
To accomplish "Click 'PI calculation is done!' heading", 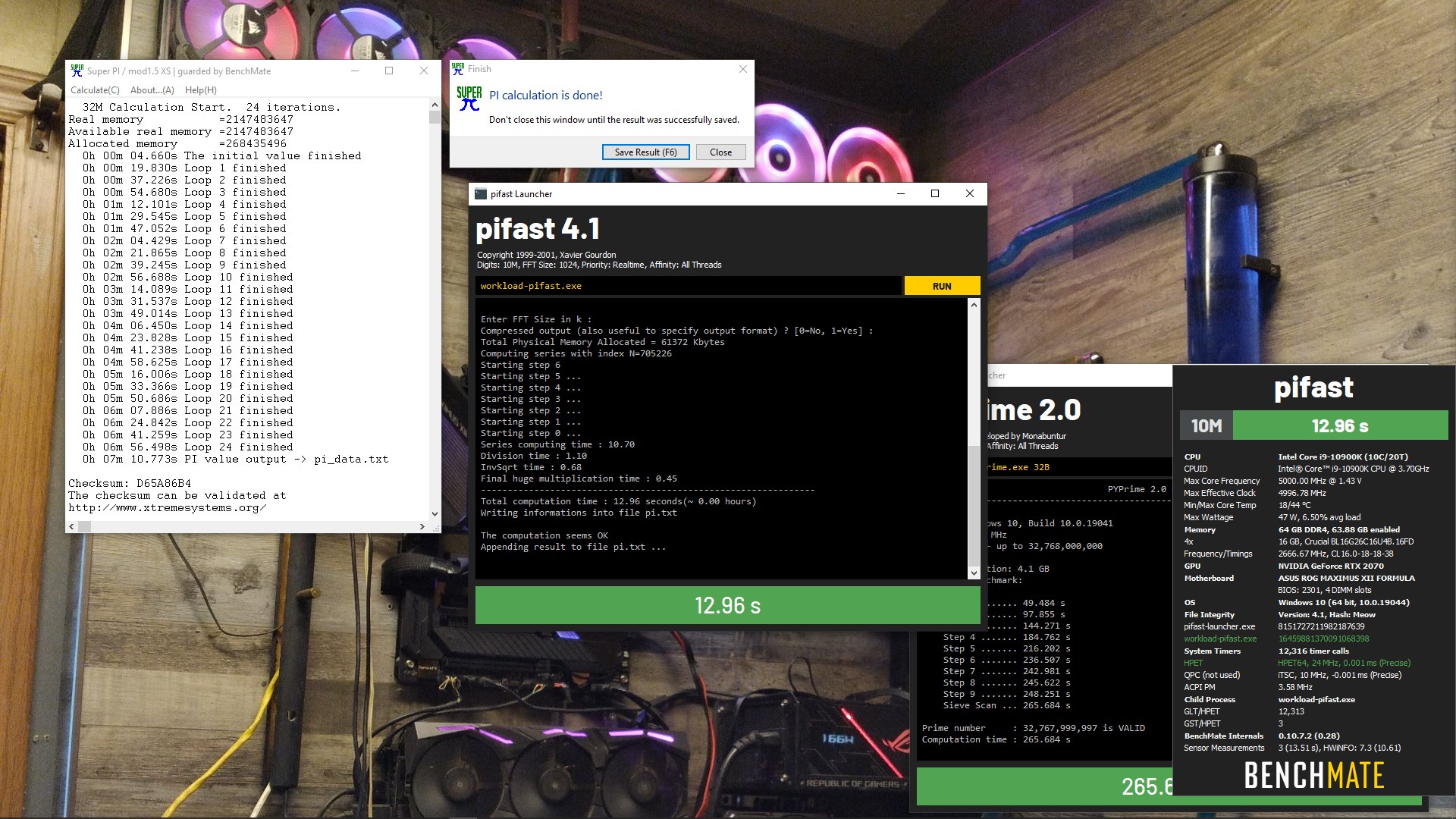I will [546, 95].
